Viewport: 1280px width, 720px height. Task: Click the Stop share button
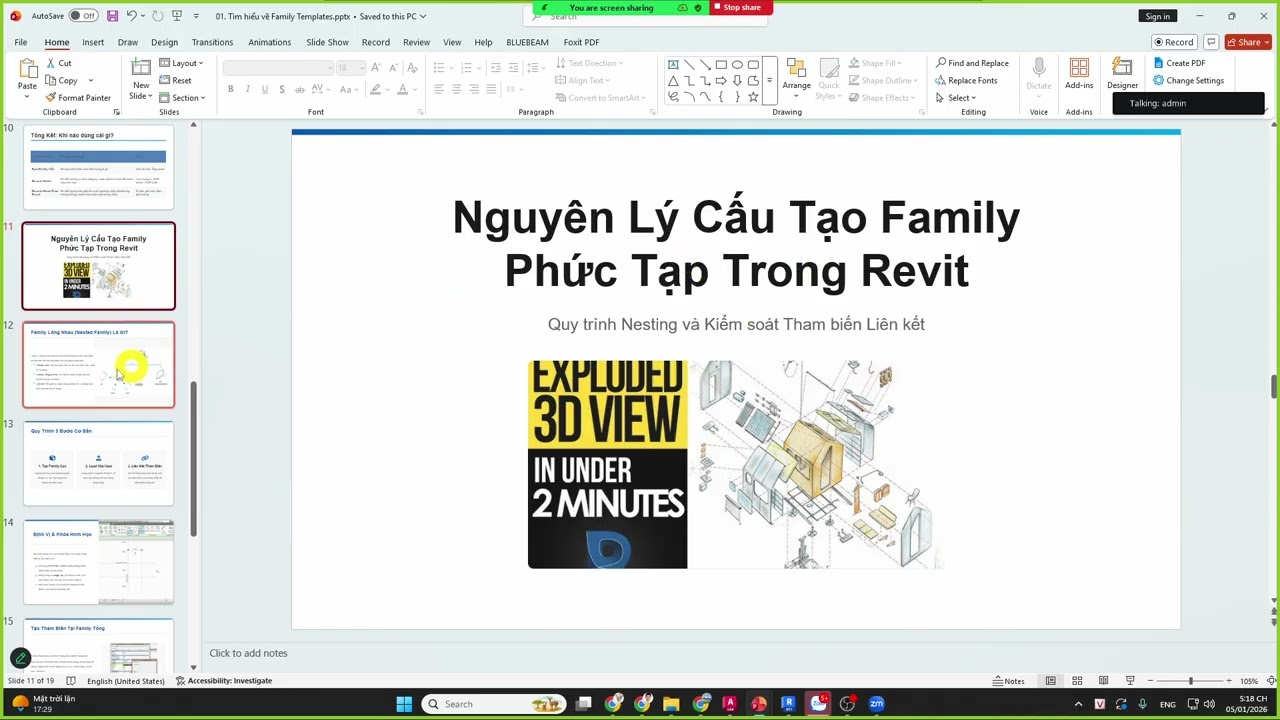741,7
